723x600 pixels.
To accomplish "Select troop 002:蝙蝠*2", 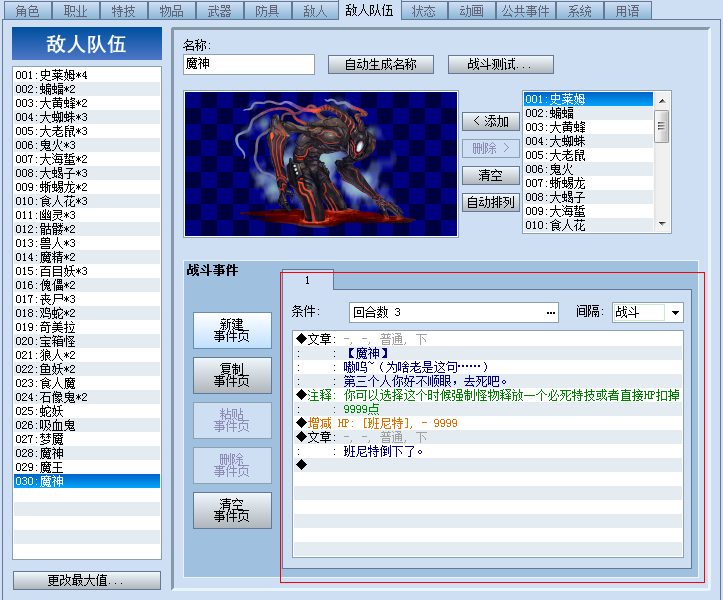I will 87,89.
